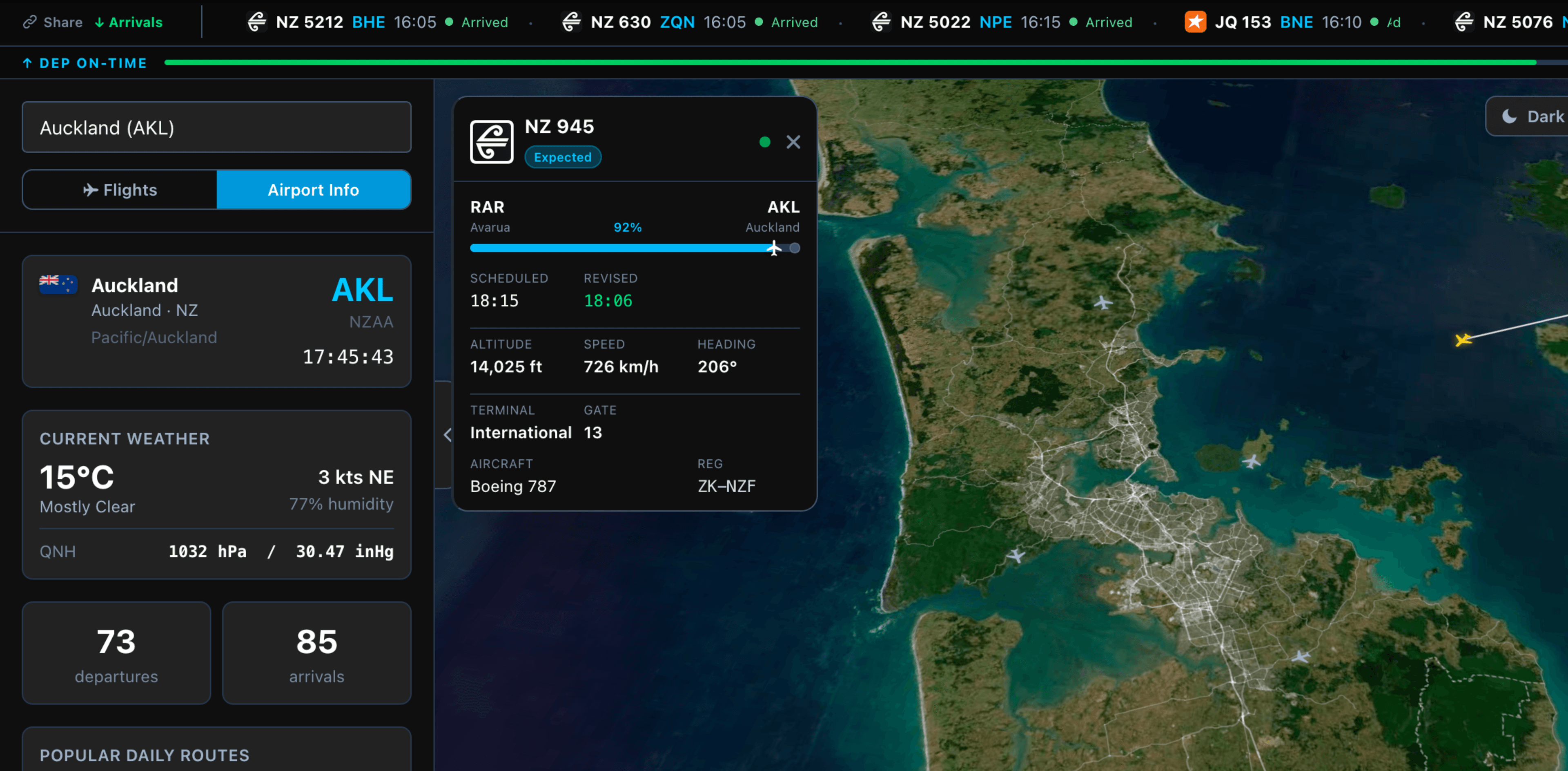Click the 15°C temperature reading
Screen dimensions: 1568x771
[77, 477]
